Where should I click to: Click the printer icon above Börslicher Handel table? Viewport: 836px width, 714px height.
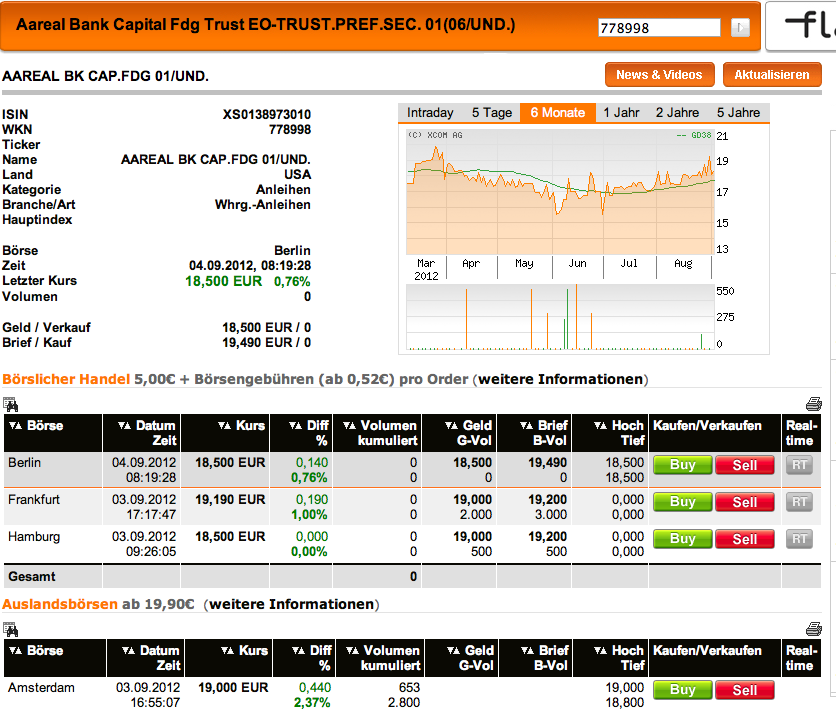click(814, 404)
